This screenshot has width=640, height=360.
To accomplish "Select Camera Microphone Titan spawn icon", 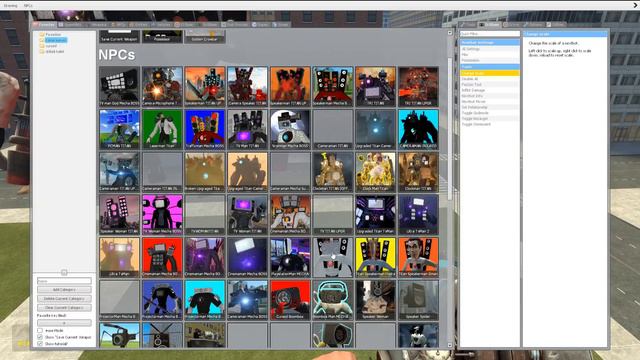I will coord(162,87).
